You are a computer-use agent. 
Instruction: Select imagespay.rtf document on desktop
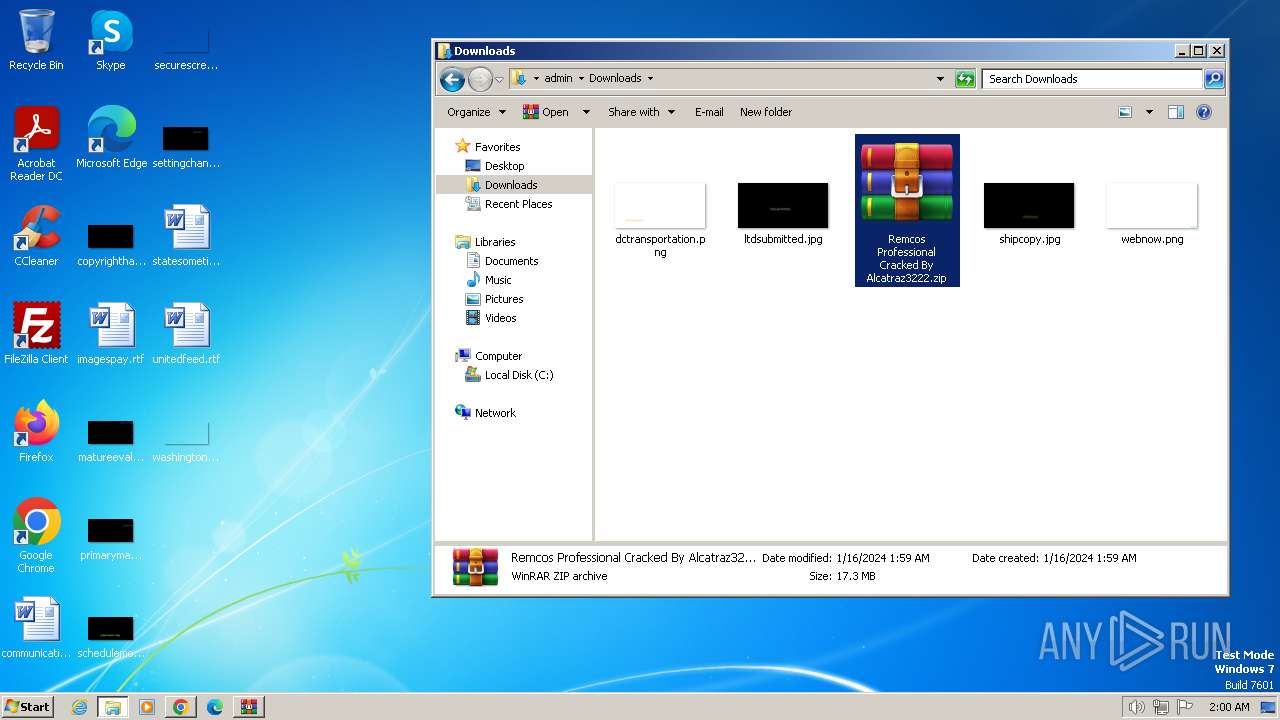coord(110,334)
